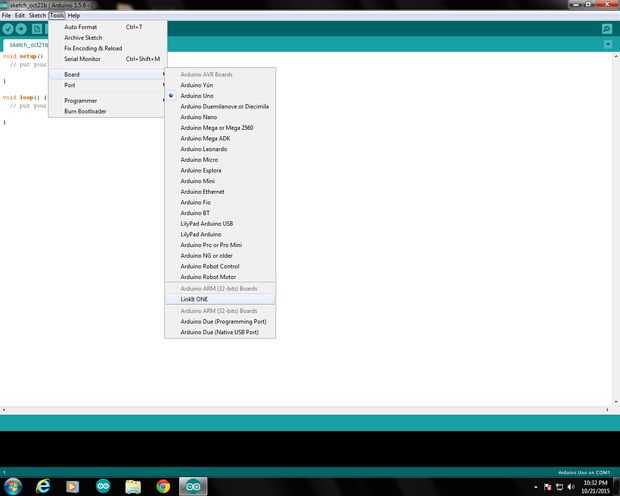Open the tab dropdown arrow below Serial Monitor

pos(608,44)
